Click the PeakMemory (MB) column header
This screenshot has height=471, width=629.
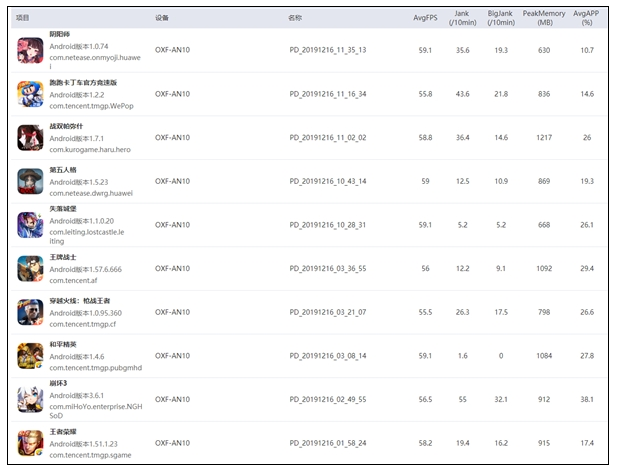543,18
